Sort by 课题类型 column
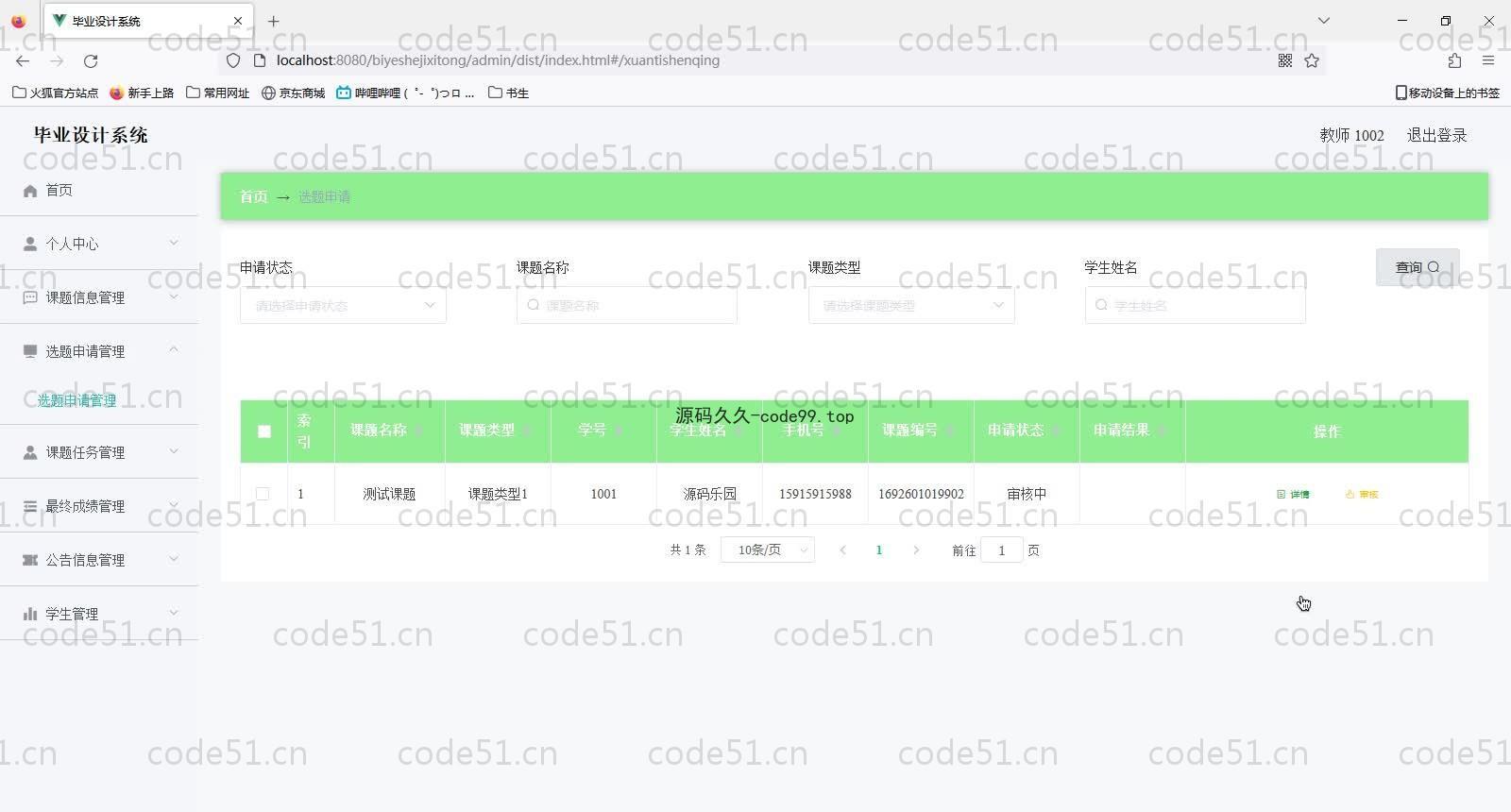The image size is (1511, 812). (527, 431)
